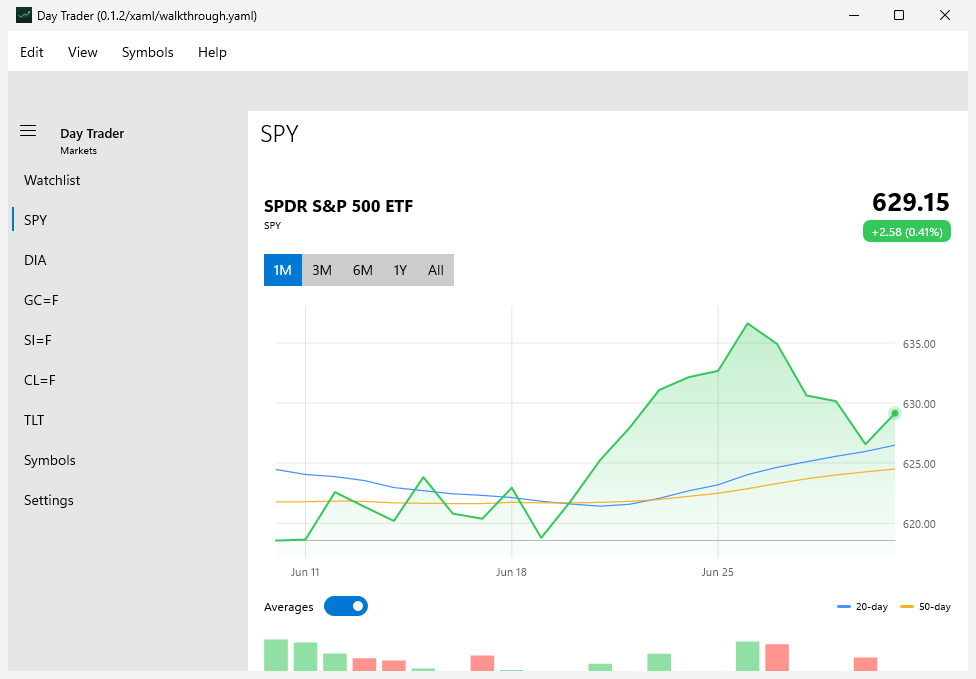Screen dimensions: 976x679
Task: Open Symbols page in sidebar
Action: (x=128, y=461)
